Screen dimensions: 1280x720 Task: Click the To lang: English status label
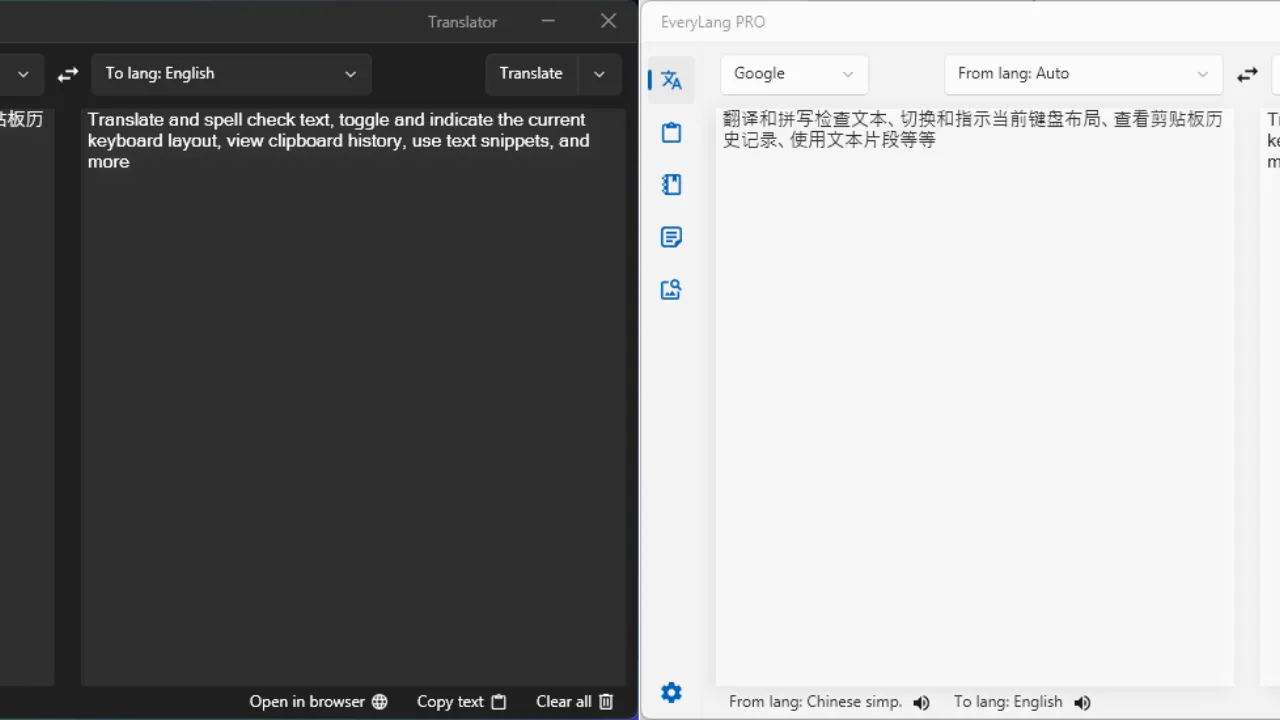point(1008,702)
